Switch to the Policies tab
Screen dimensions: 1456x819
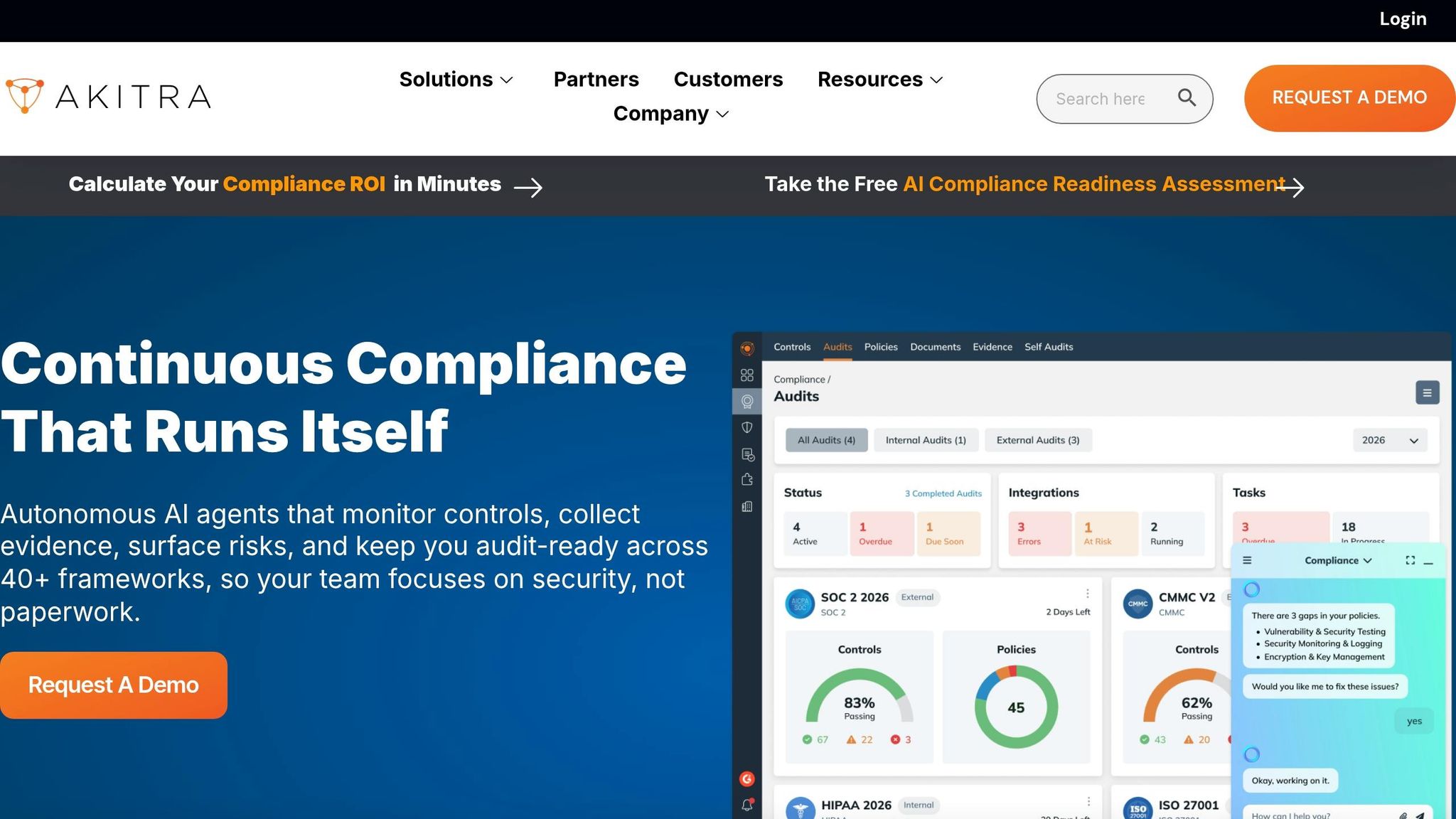881,347
